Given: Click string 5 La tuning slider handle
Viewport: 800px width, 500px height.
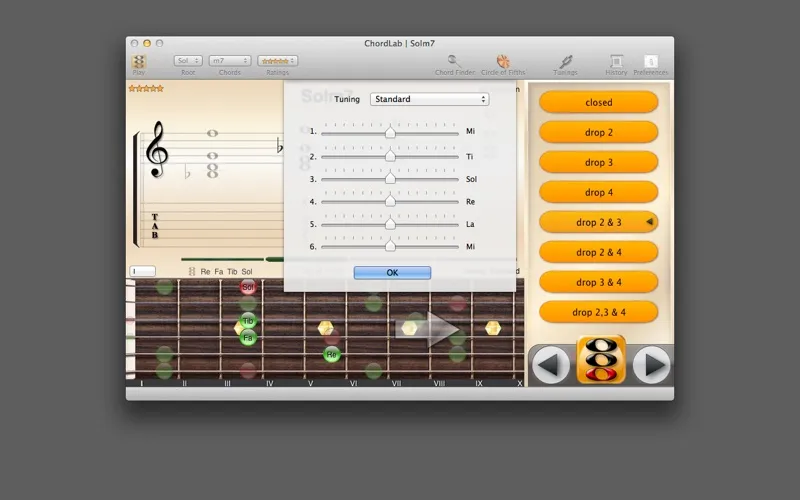Looking at the screenshot, I should [x=390, y=223].
